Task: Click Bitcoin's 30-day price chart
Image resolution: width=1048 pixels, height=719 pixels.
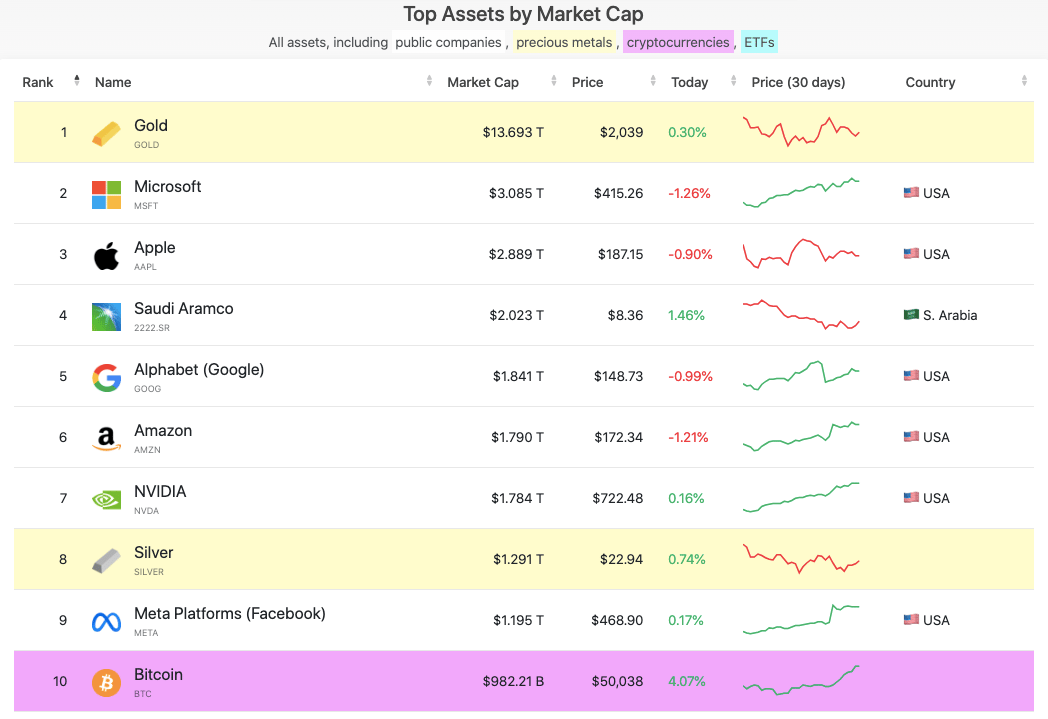Action: pos(801,680)
